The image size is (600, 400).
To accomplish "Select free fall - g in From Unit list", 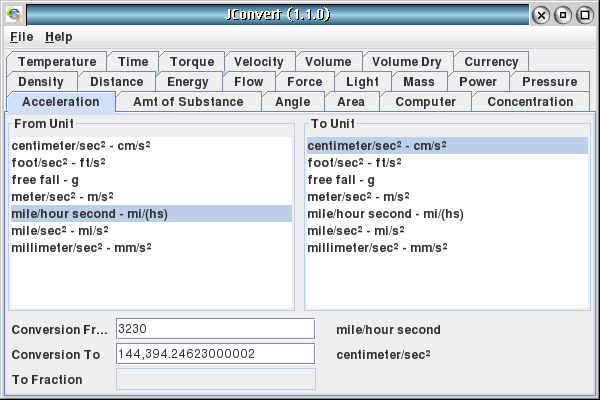I will [152, 180].
